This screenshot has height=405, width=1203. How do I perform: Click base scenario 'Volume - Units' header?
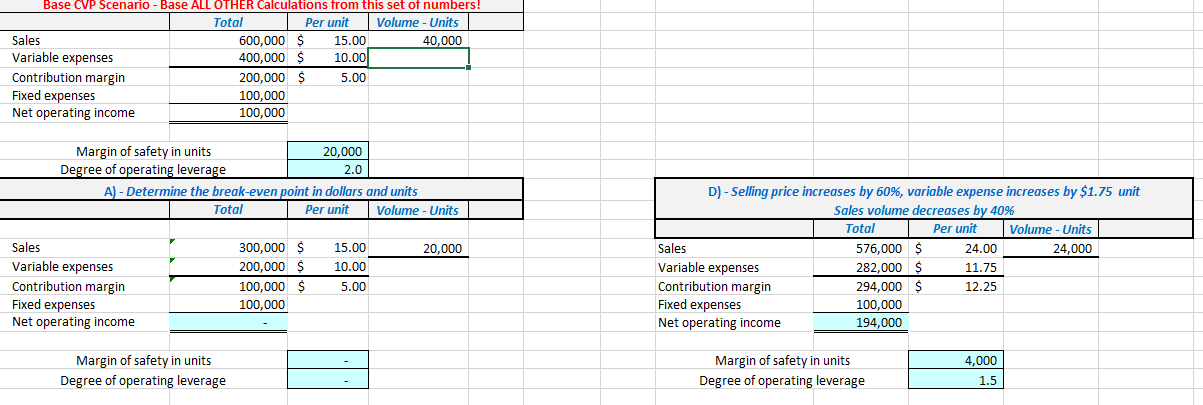[x=418, y=22]
